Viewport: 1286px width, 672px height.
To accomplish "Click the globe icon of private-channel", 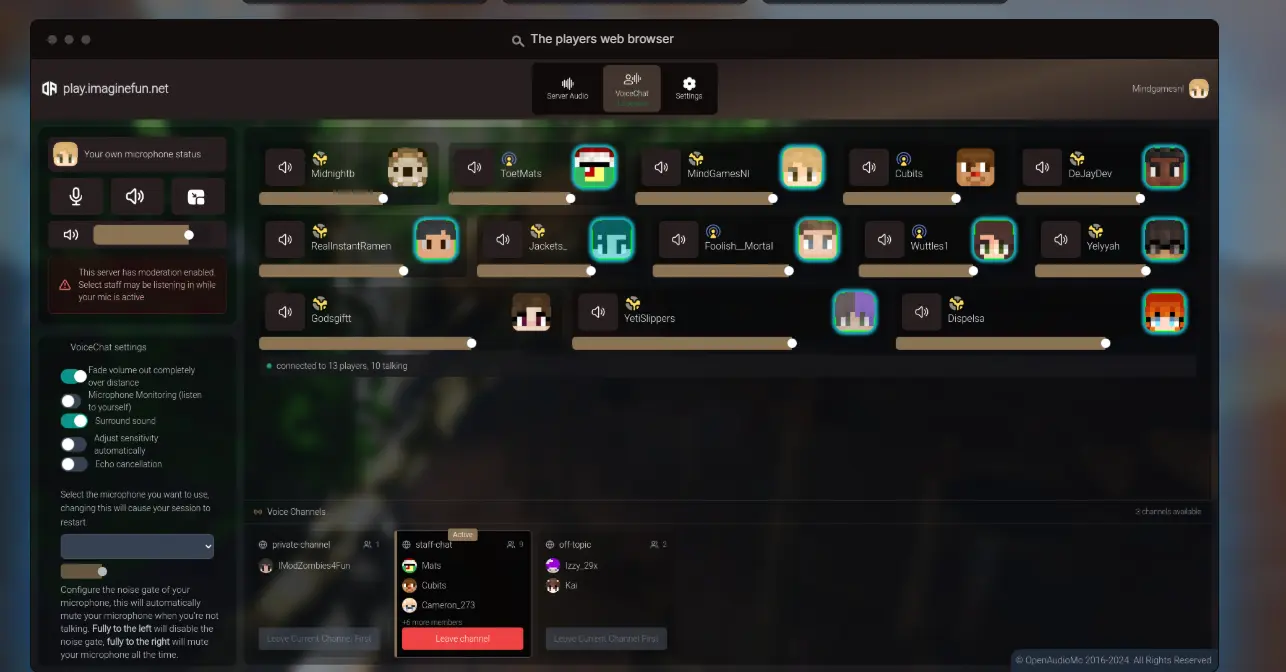I will [263, 545].
